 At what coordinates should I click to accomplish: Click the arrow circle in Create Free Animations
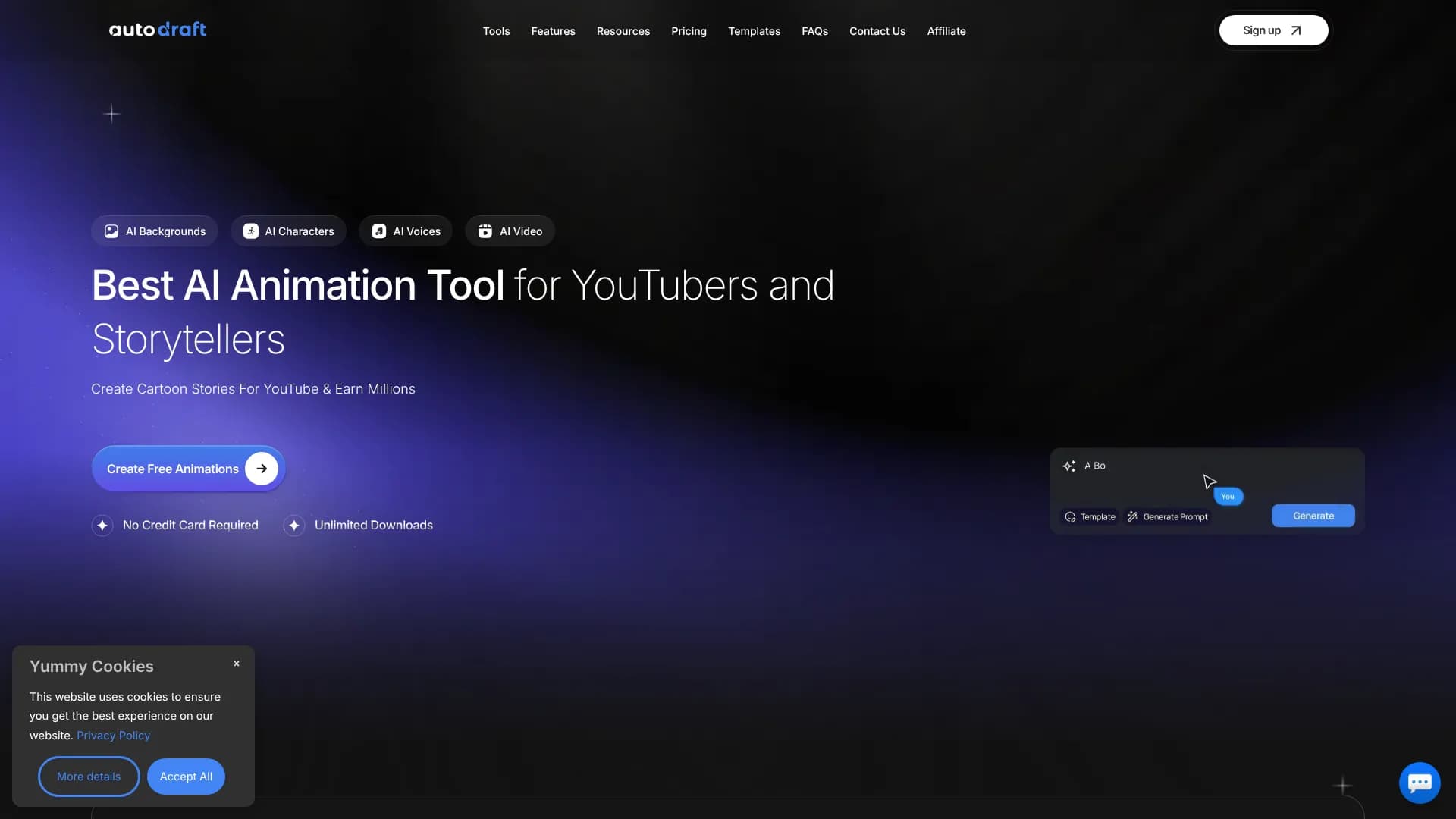pyautogui.click(x=262, y=469)
